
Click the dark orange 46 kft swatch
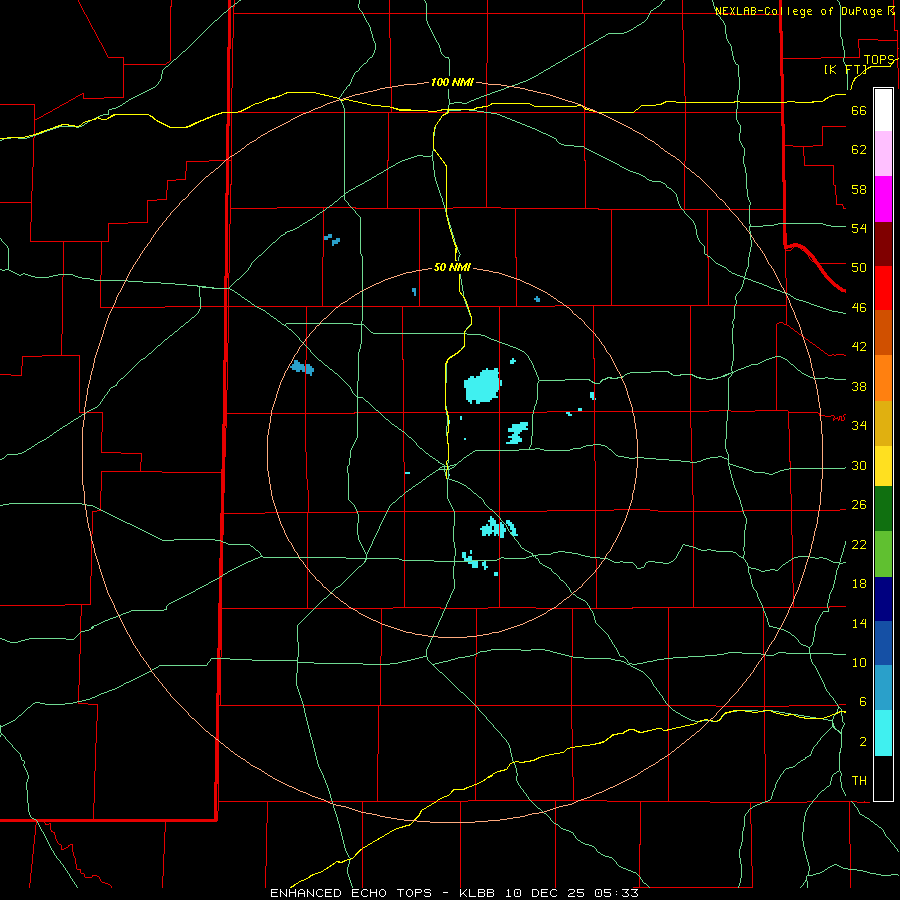point(883,332)
